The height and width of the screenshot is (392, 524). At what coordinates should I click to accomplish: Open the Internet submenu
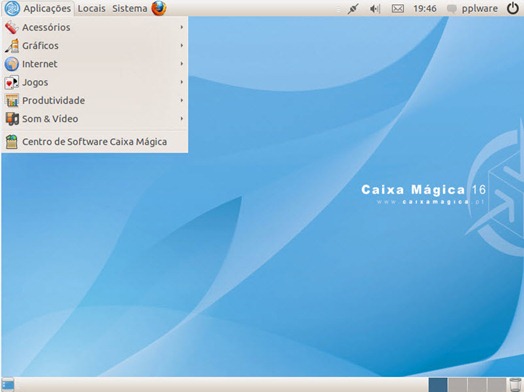coord(95,64)
